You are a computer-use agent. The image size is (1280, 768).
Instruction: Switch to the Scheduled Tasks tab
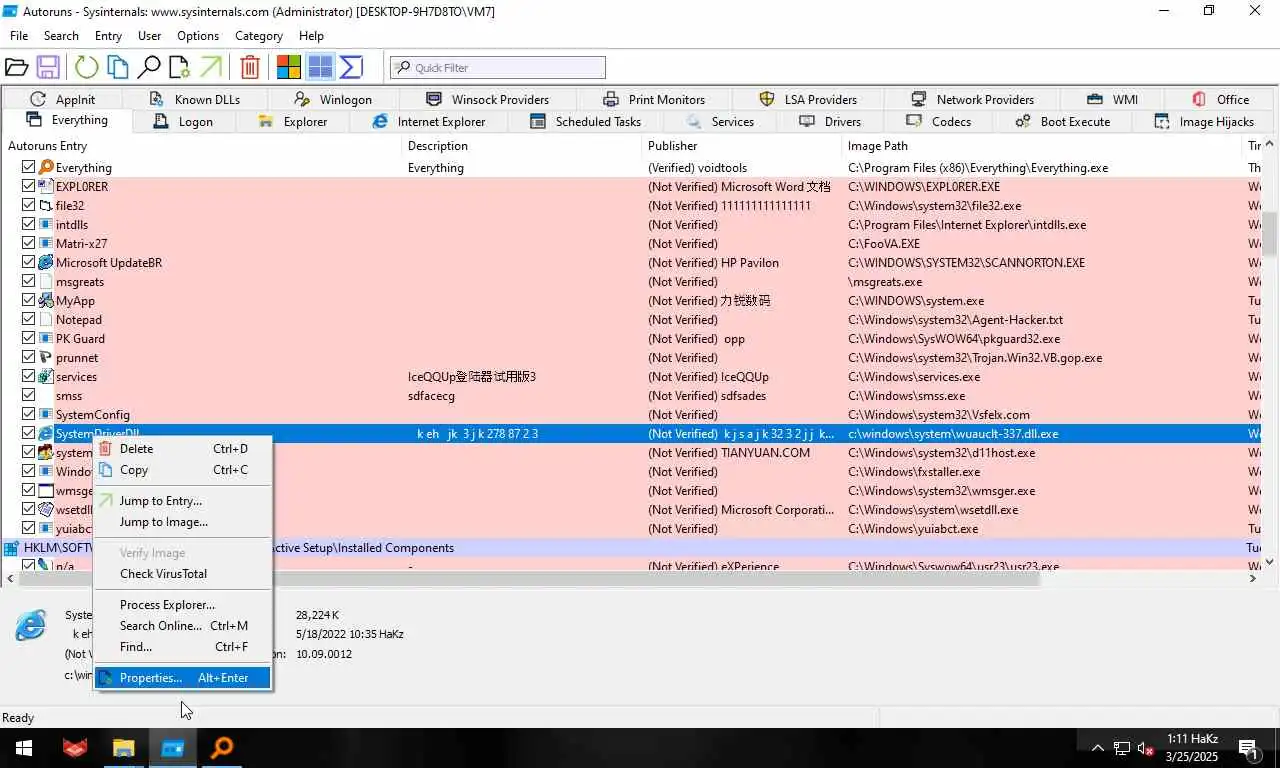coord(585,121)
